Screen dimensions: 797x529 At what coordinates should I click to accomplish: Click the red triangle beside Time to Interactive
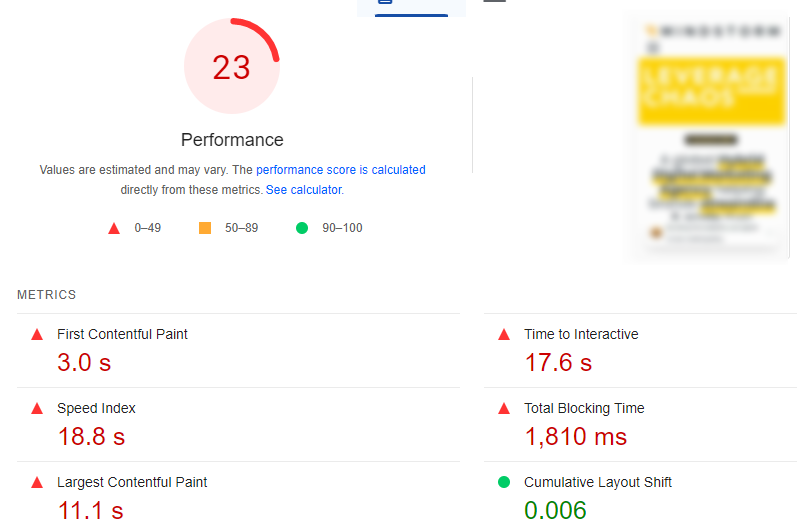coord(504,335)
